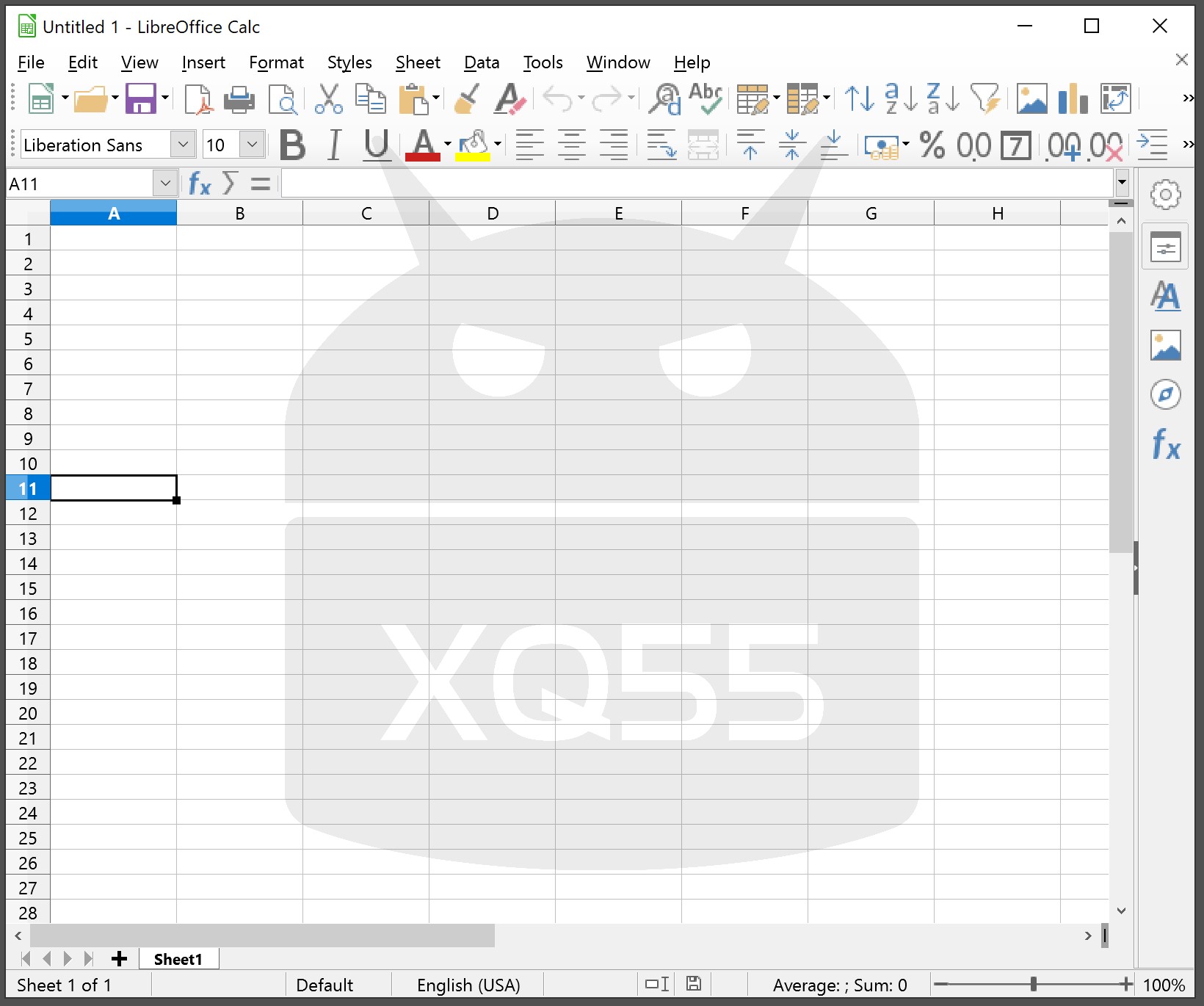This screenshot has height=1006, width=1204.
Task: Open the font name dropdown
Action: (x=183, y=145)
